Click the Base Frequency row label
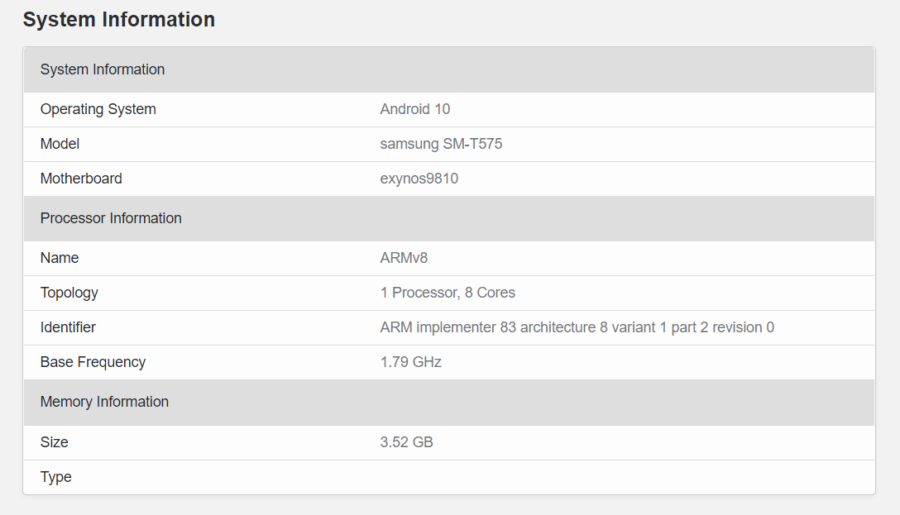Viewport: 900px width, 515px height. click(x=93, y=362)
